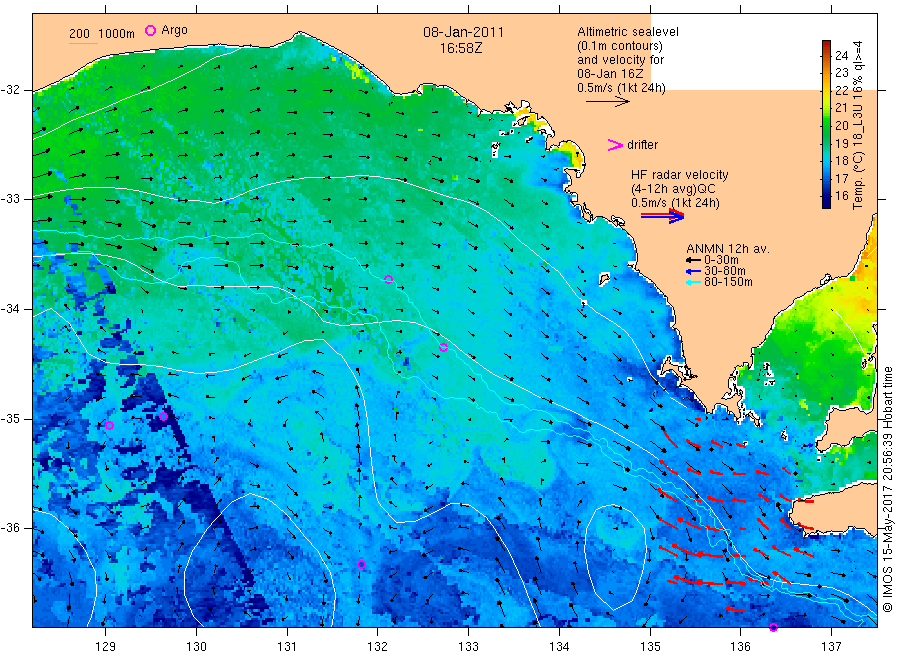
Task: Click the '30-80m' depth label
Action: (x=725, y=271)
